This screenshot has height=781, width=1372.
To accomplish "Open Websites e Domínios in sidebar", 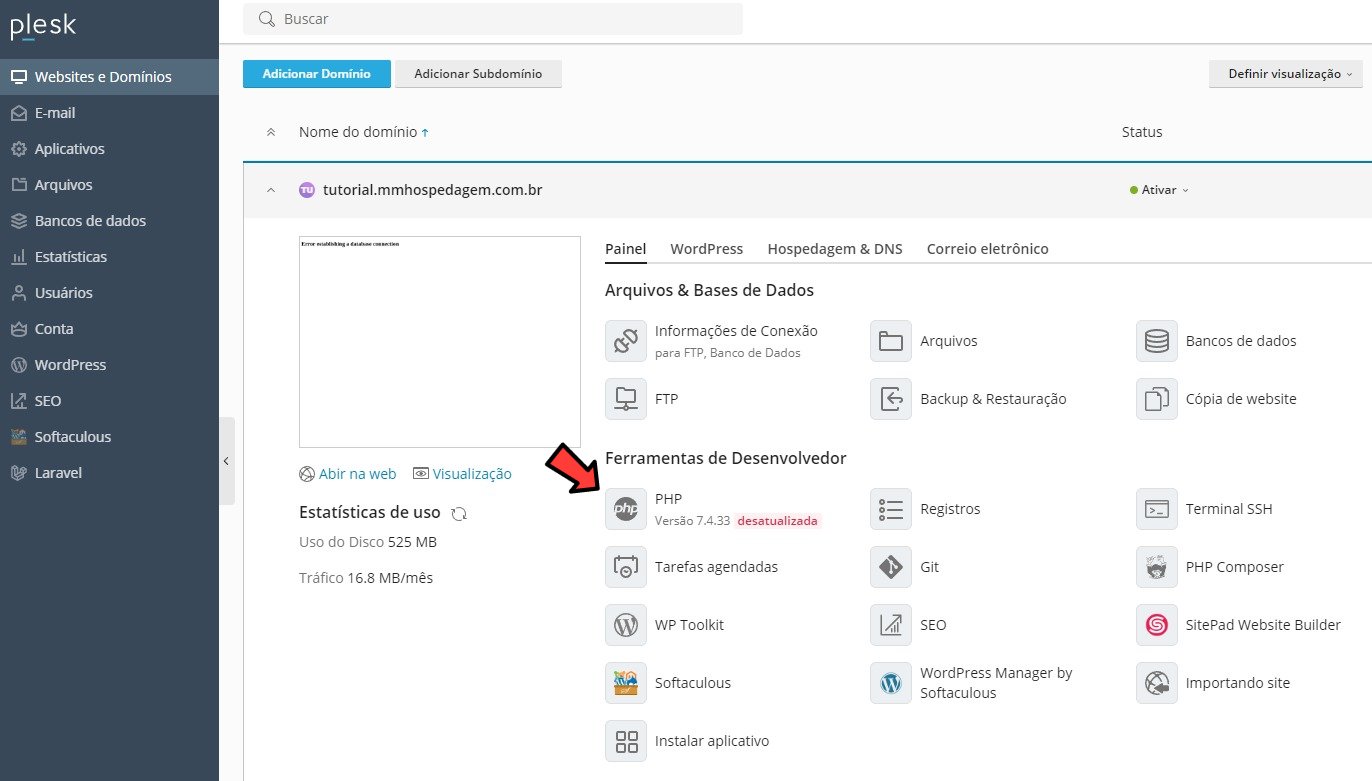I will click(x=109, y=77).
